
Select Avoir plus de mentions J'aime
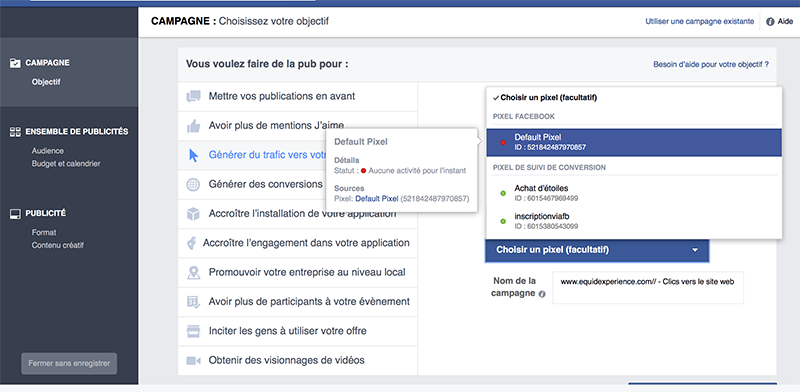pos(298,126)
